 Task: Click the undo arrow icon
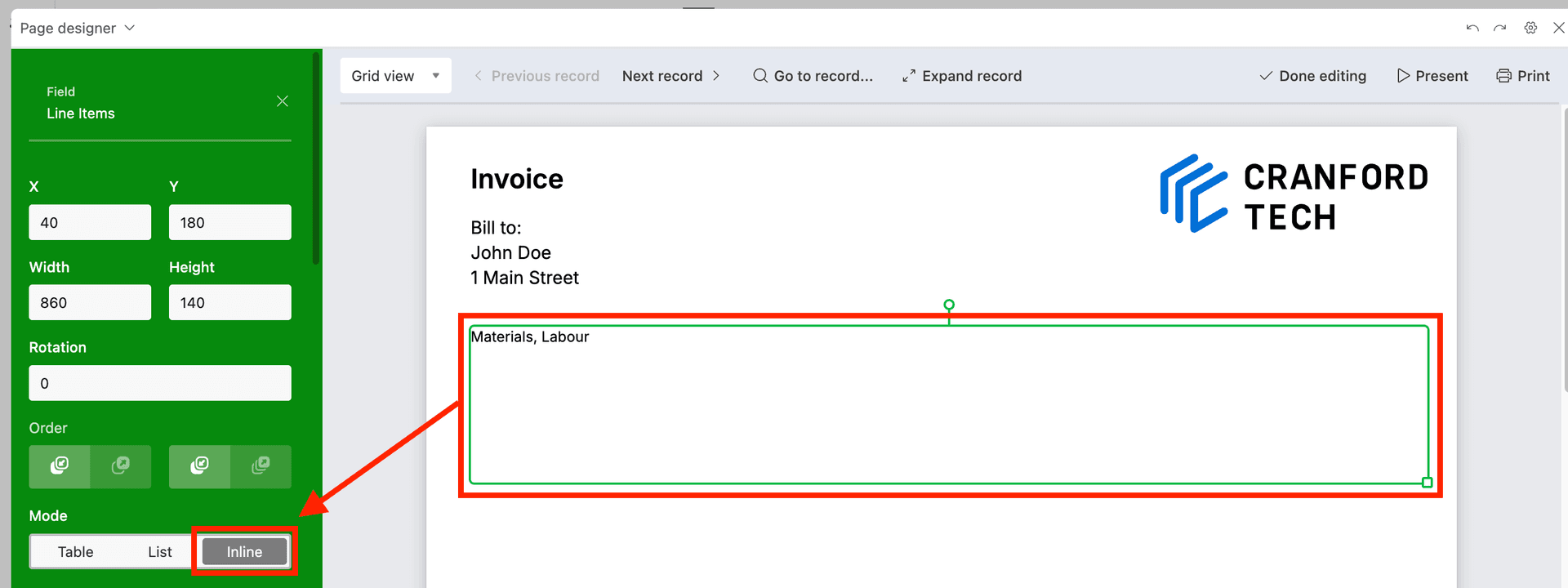click(1472, 28)
